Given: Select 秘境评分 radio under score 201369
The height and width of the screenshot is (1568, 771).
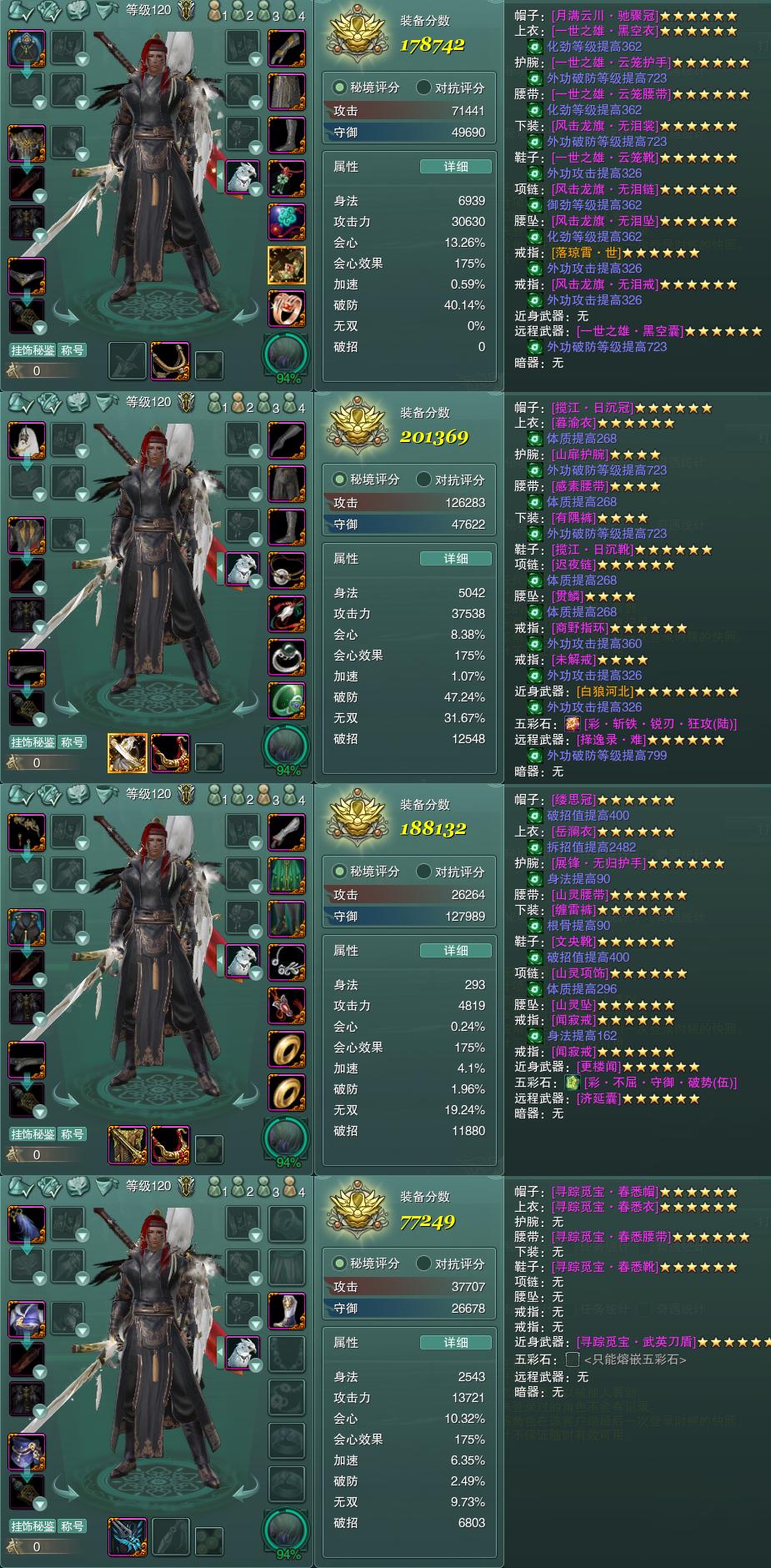Looking at the screenshot, I should coord(339,480).
